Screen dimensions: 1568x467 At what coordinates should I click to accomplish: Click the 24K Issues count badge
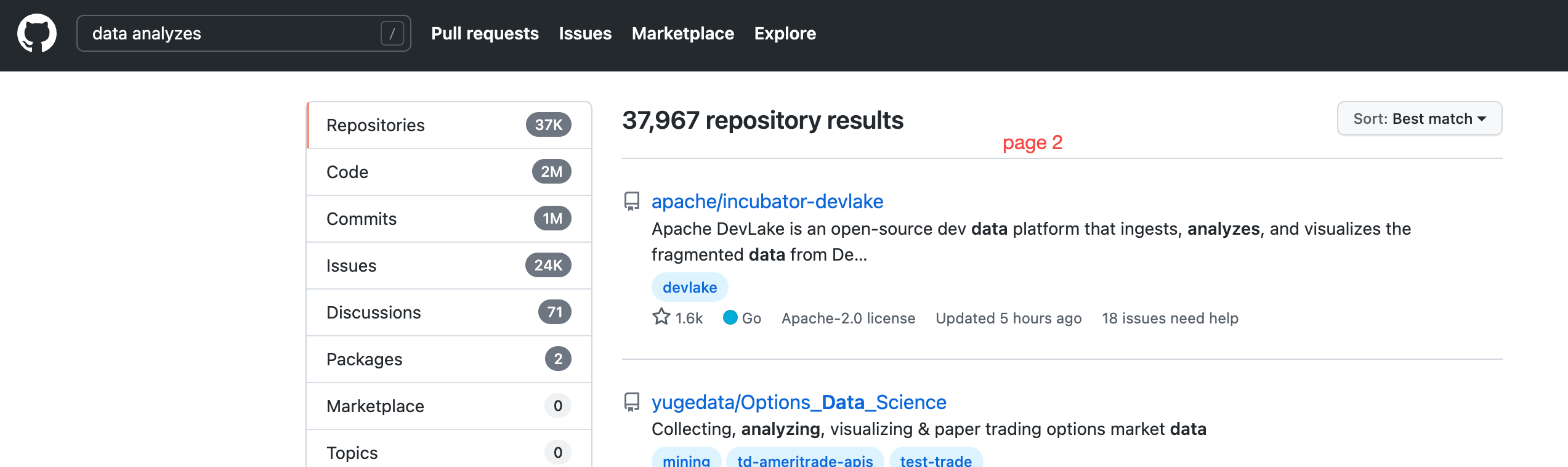tap(548, 266)
